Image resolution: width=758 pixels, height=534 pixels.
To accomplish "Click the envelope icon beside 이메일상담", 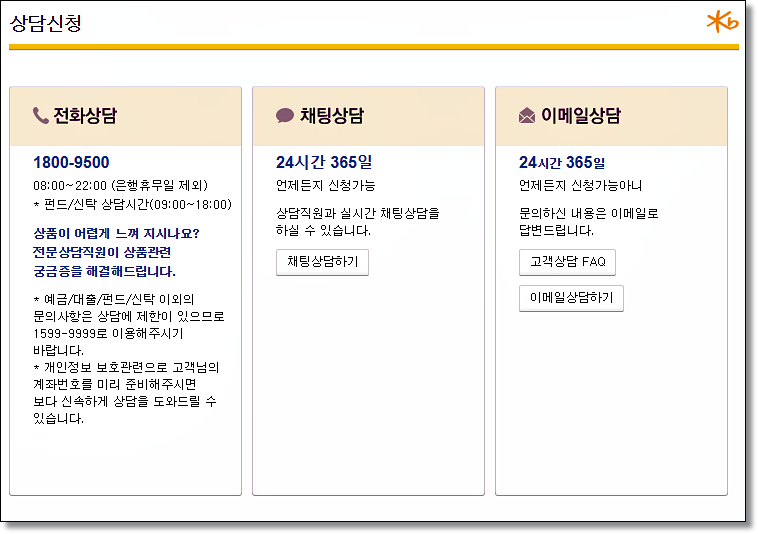I will (527, 115).
